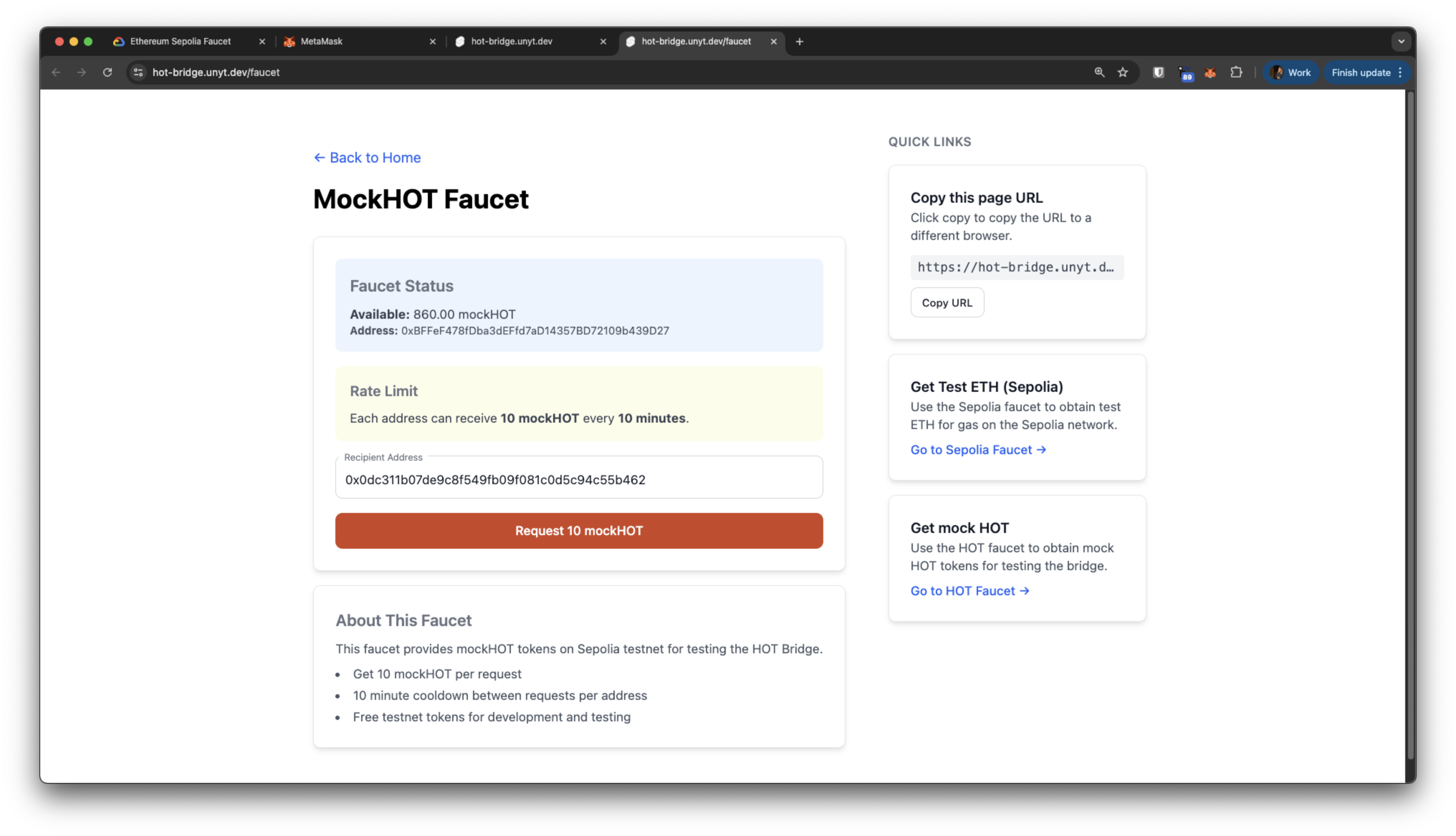Click the Copy URL button
Image resolution: width=1456 pixels, height=836 pixels.
click(x=947, y=303)
